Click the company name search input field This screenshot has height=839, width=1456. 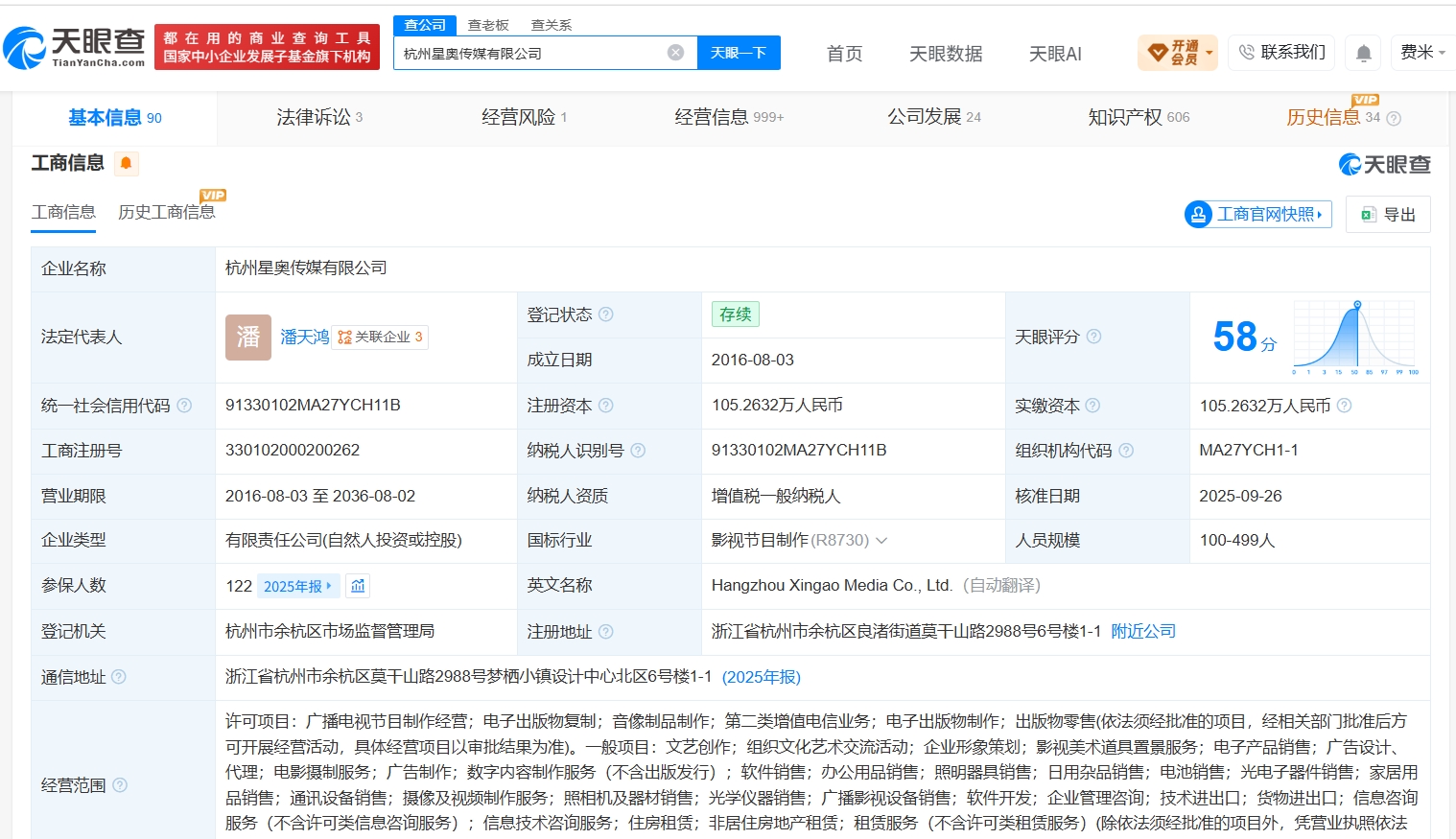(x=532, y=53)
